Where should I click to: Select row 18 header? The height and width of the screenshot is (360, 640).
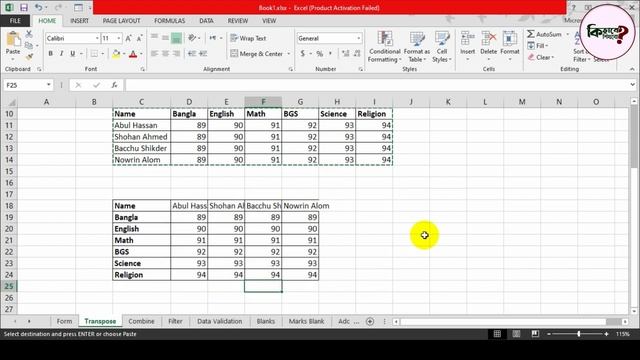9,206
